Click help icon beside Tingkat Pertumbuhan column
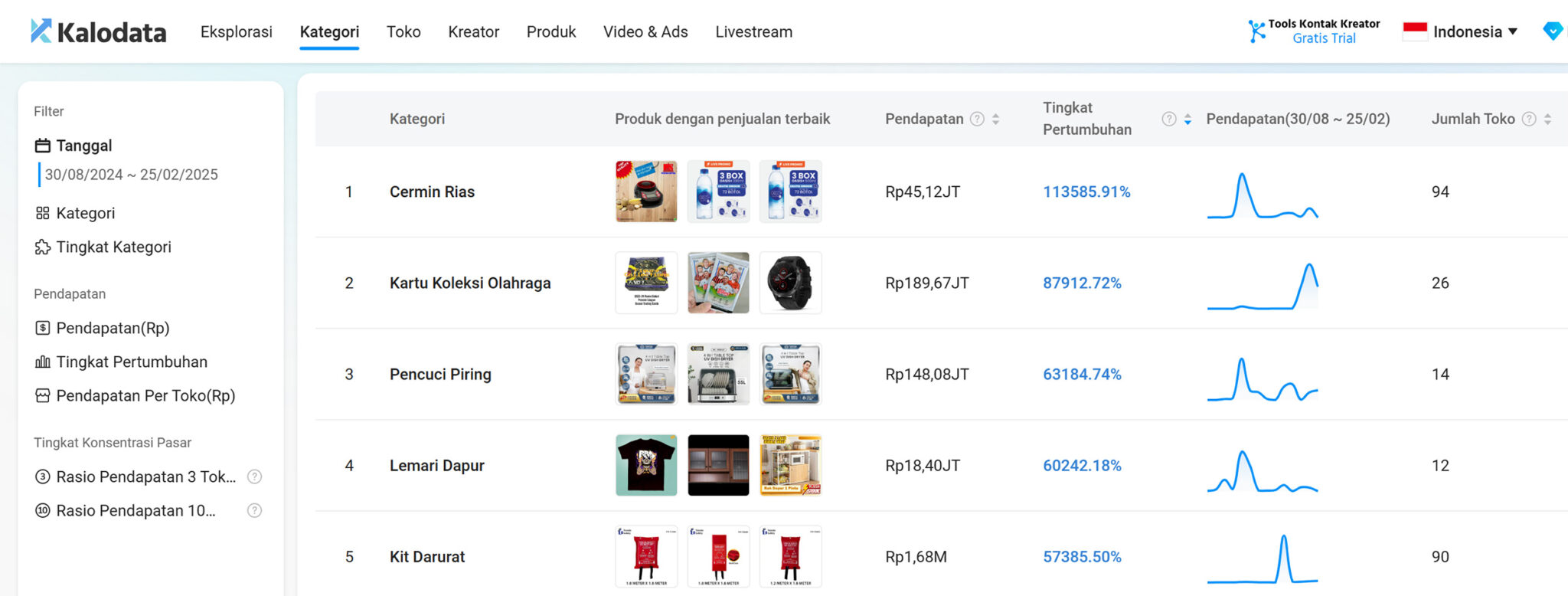 [1168, 119]
